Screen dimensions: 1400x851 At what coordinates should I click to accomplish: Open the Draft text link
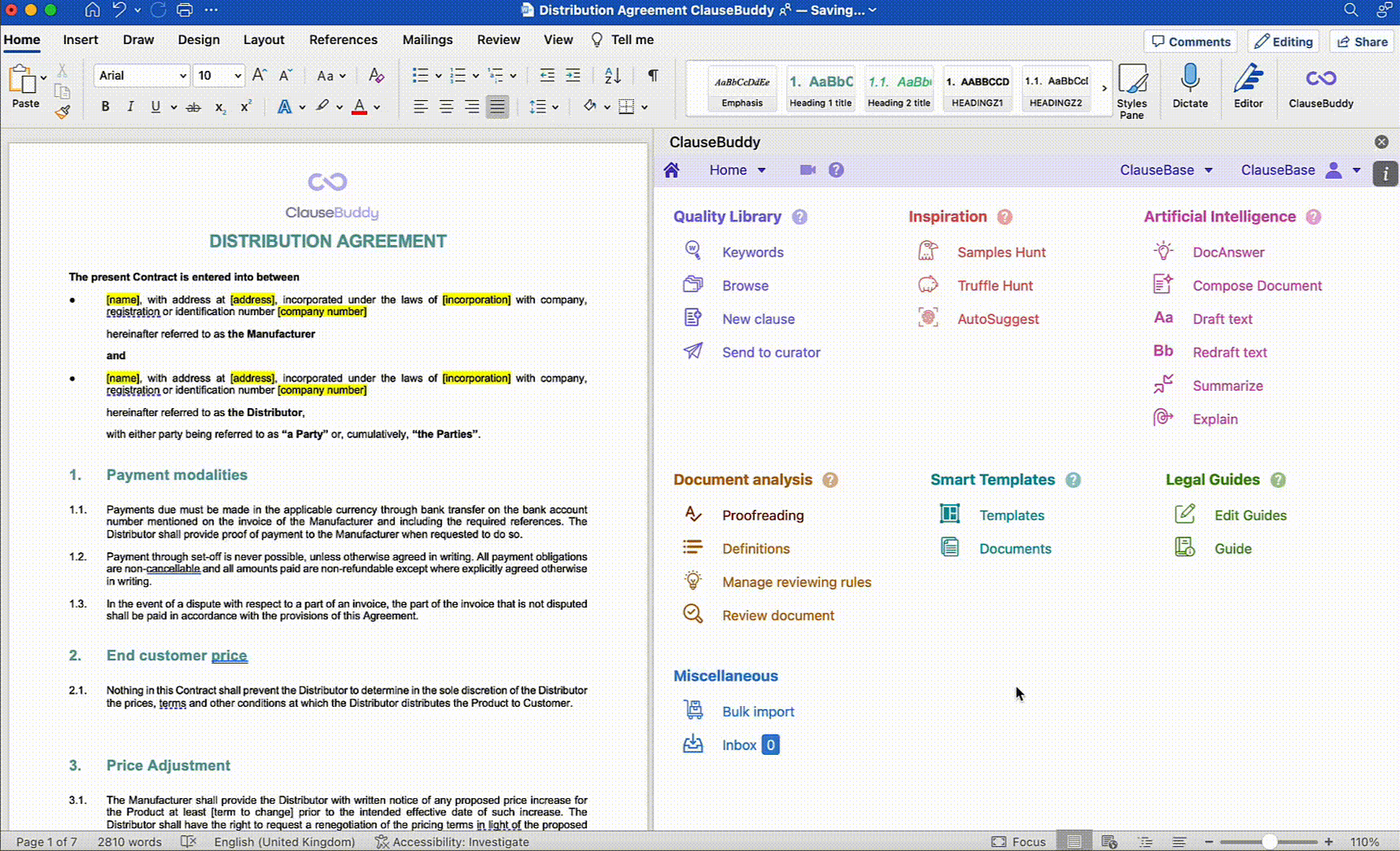(x=1222, y=319)
